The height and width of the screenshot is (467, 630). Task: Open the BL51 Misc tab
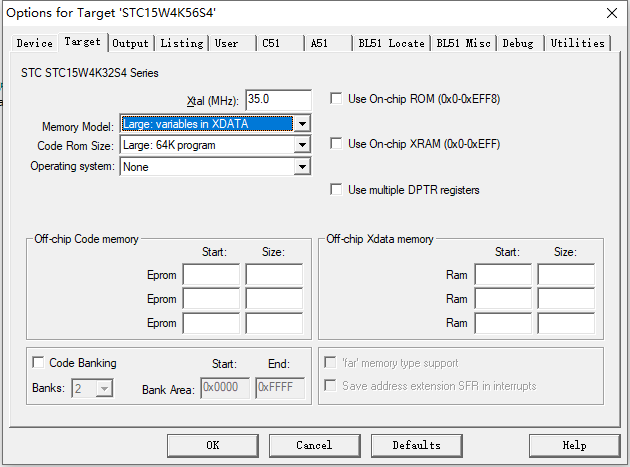tap(463, 43)
